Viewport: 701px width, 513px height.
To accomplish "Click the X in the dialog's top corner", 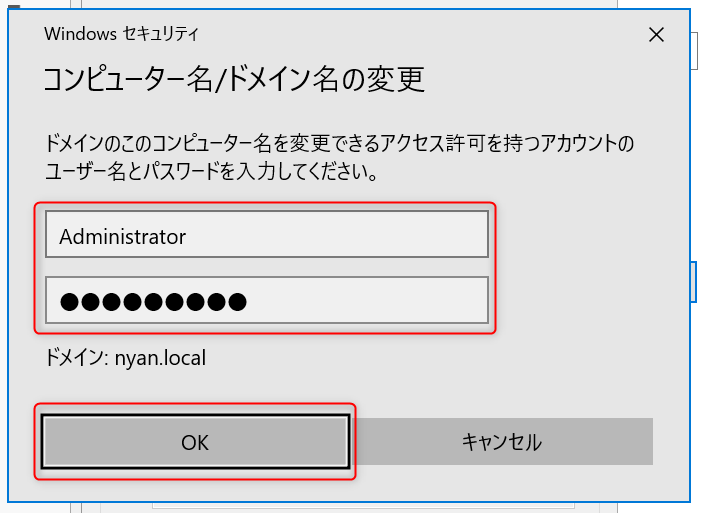I will point(656,35).
